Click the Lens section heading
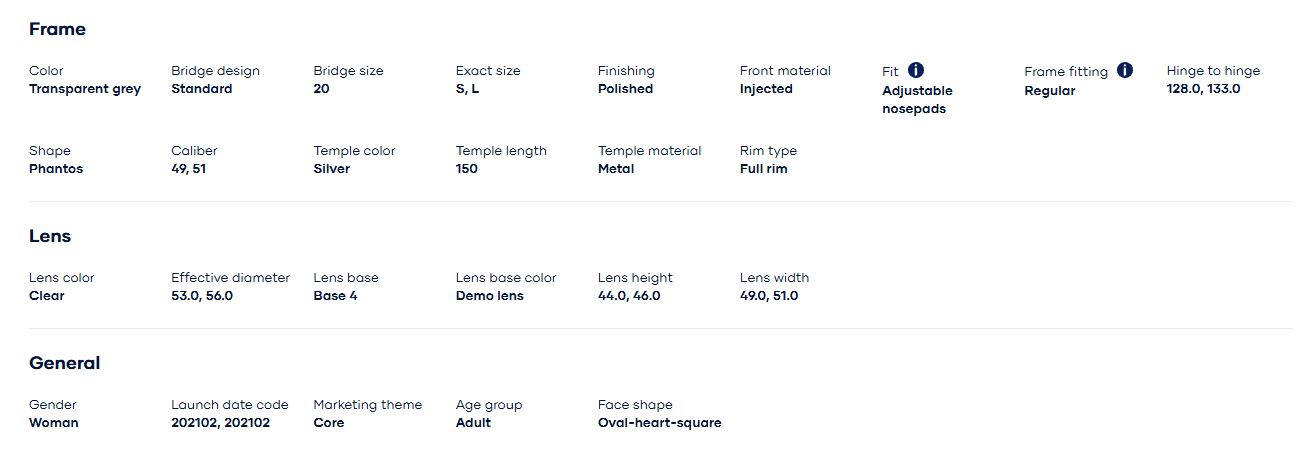The height and width of the screenshot is (450, 1310). pyautogui.click(x=50, y=236)
